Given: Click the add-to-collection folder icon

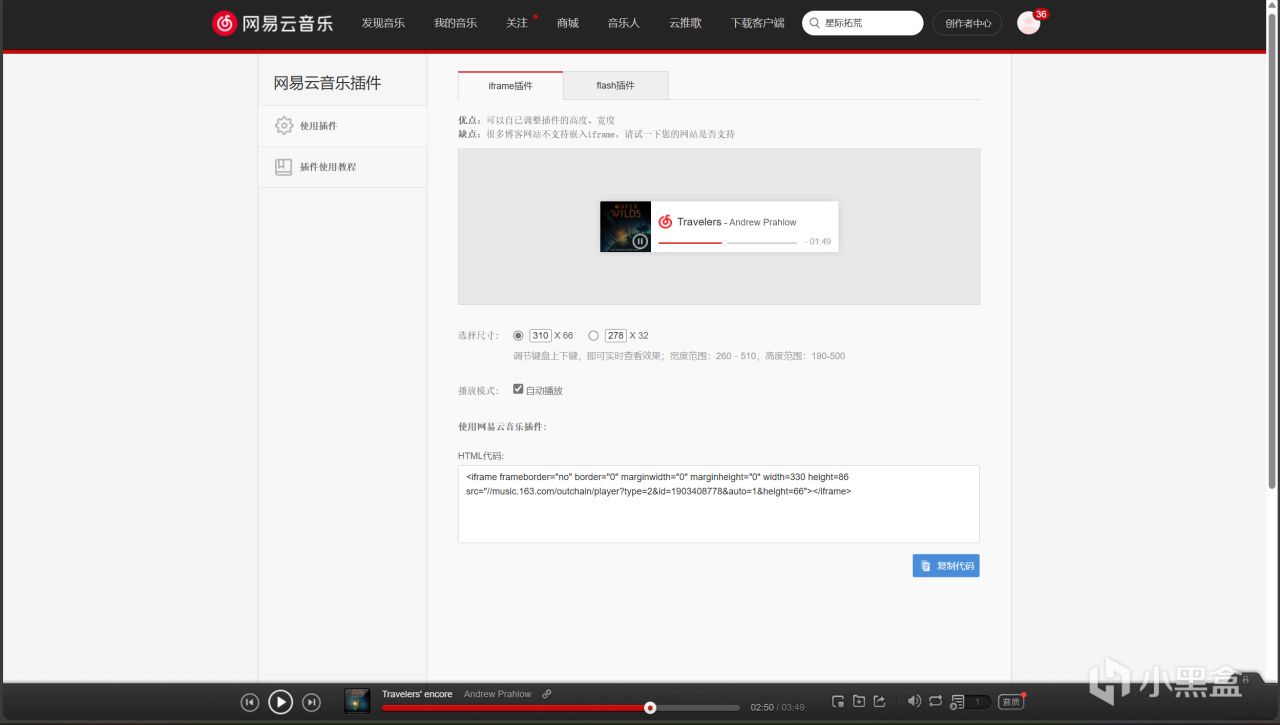Looking at the screenshot, I should click(859, 702).
